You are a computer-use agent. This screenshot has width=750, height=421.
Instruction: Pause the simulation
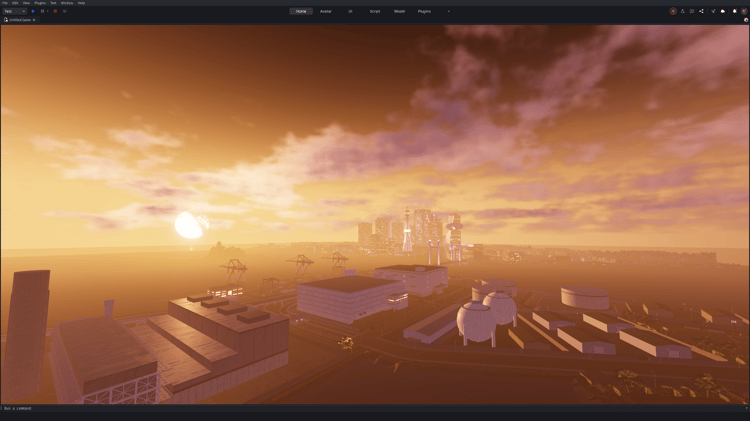pyautogui.click(x=42, y=11)
